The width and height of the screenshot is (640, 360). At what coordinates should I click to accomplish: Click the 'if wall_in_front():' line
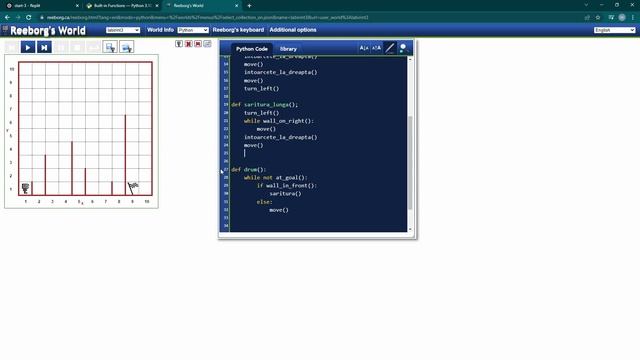coord(287,185)
